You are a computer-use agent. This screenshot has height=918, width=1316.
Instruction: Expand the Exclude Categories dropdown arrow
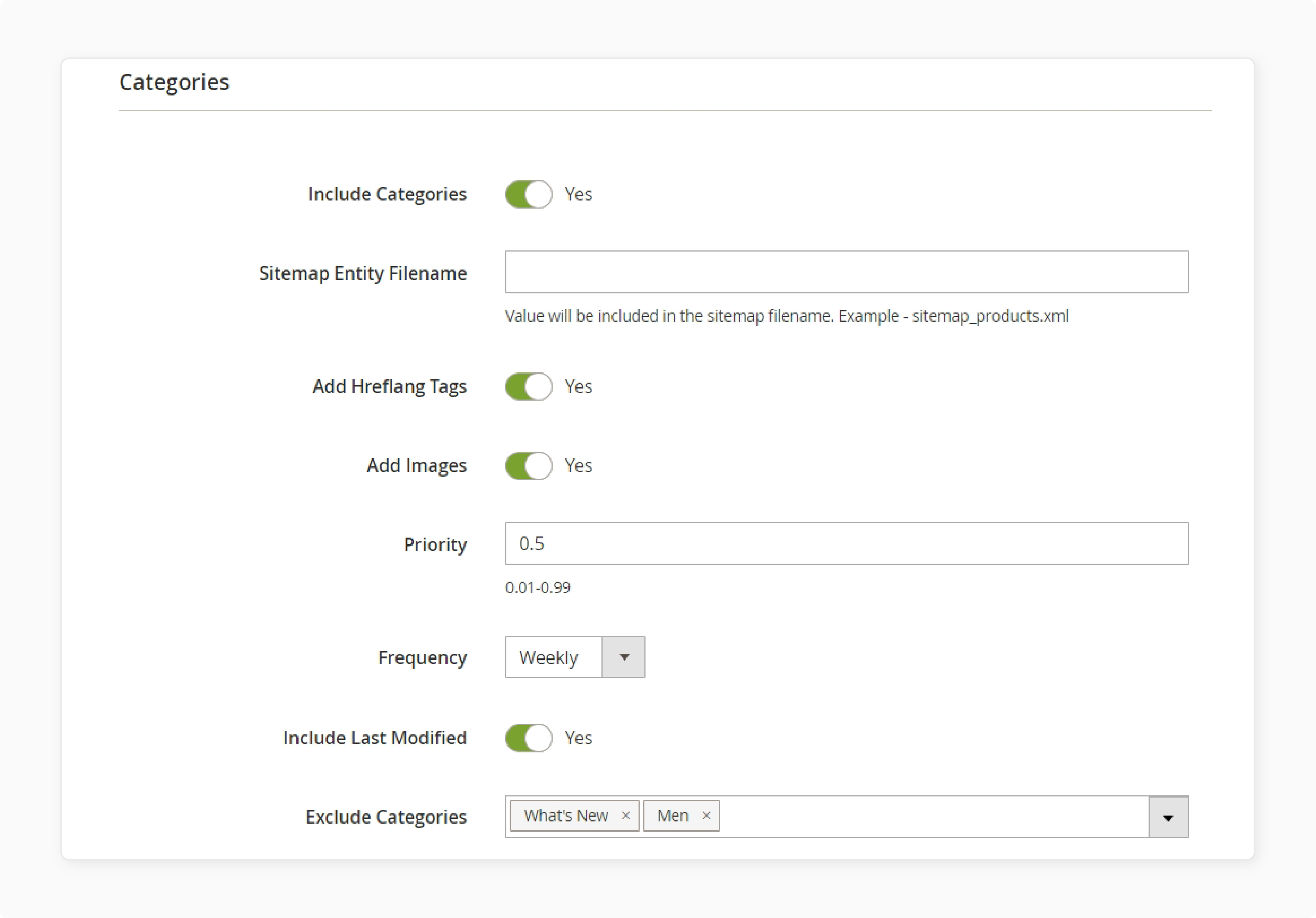tap(1169, 817)
